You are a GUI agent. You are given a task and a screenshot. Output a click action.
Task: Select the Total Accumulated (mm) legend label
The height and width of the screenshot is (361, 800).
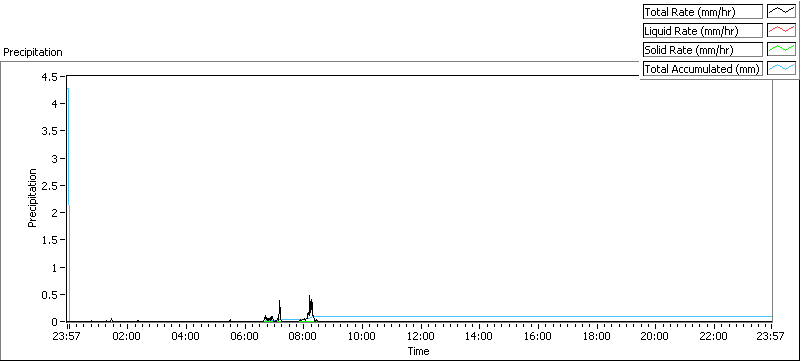703,68
